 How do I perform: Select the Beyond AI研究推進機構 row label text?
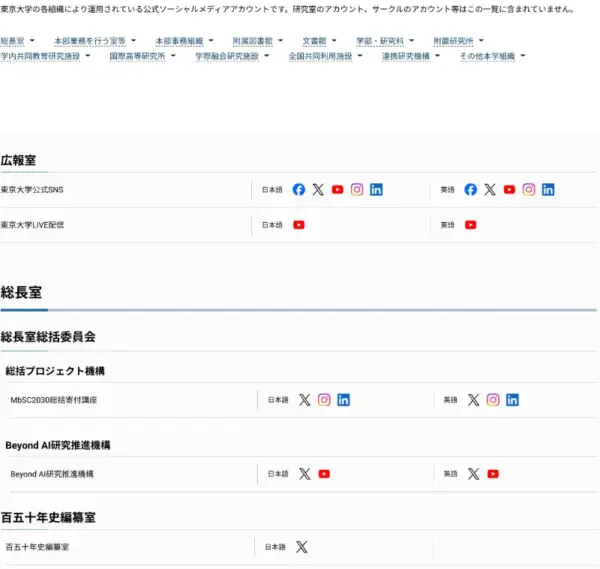click(x=52, y=474)
